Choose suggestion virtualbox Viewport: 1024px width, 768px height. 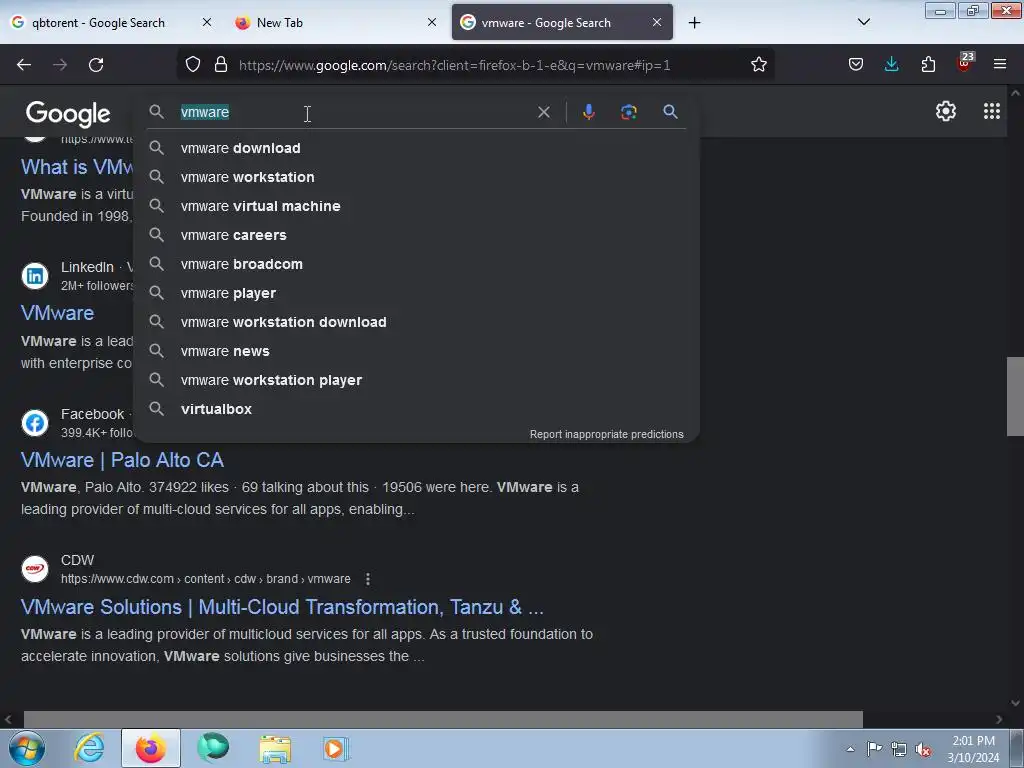[x=416, y=409]
